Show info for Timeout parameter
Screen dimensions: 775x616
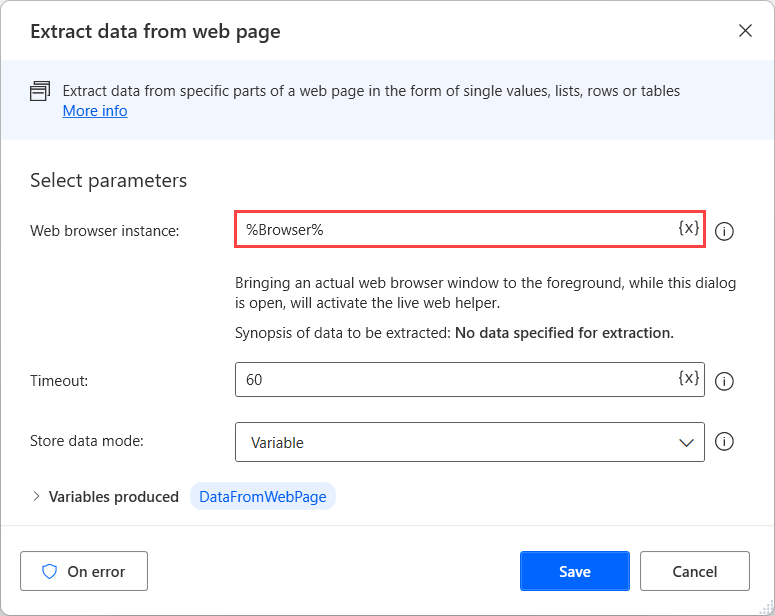tap(724, 381)
